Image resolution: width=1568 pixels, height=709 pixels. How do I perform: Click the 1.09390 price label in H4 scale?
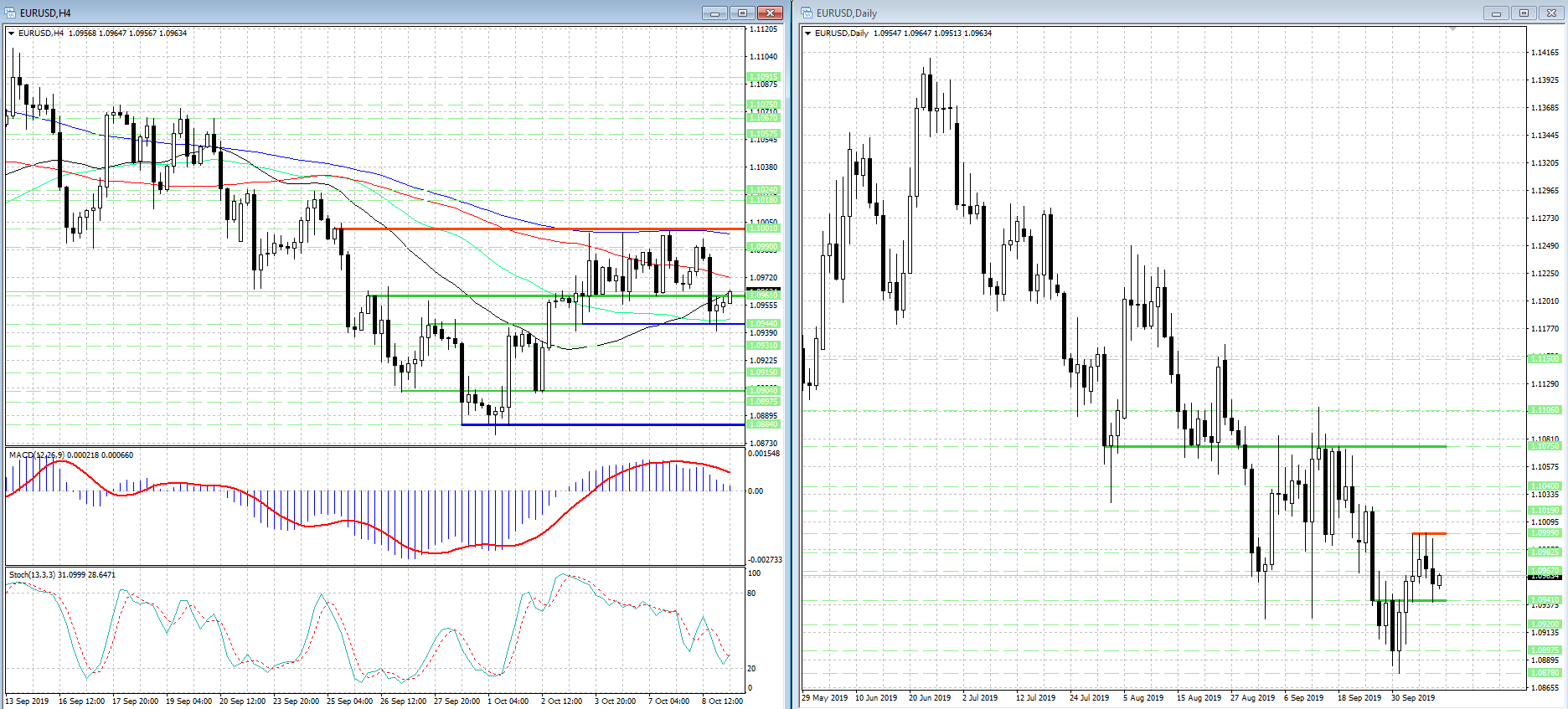[763, 333]
